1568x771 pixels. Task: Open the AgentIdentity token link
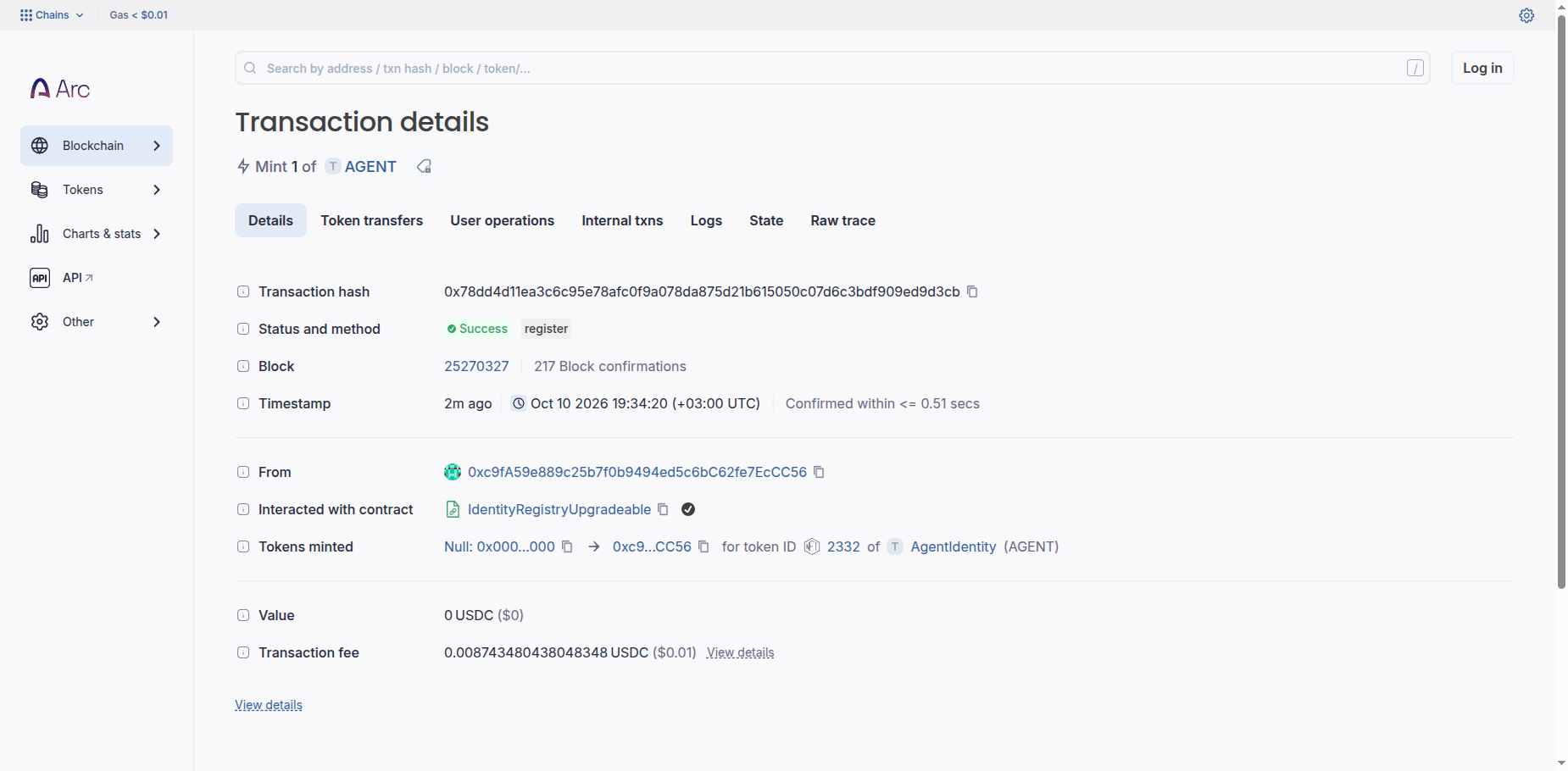coord(954,546)
